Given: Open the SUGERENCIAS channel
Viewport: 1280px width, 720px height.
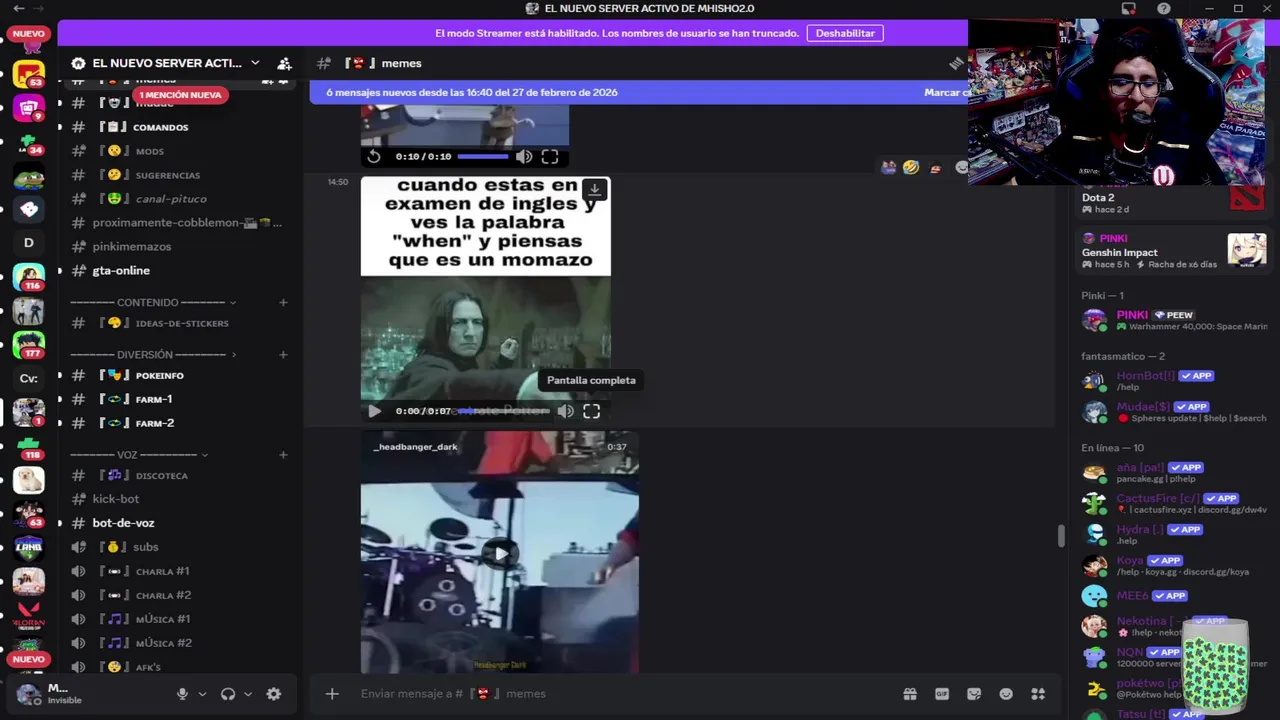Looking at the screenshot, I should click(180, 175).
